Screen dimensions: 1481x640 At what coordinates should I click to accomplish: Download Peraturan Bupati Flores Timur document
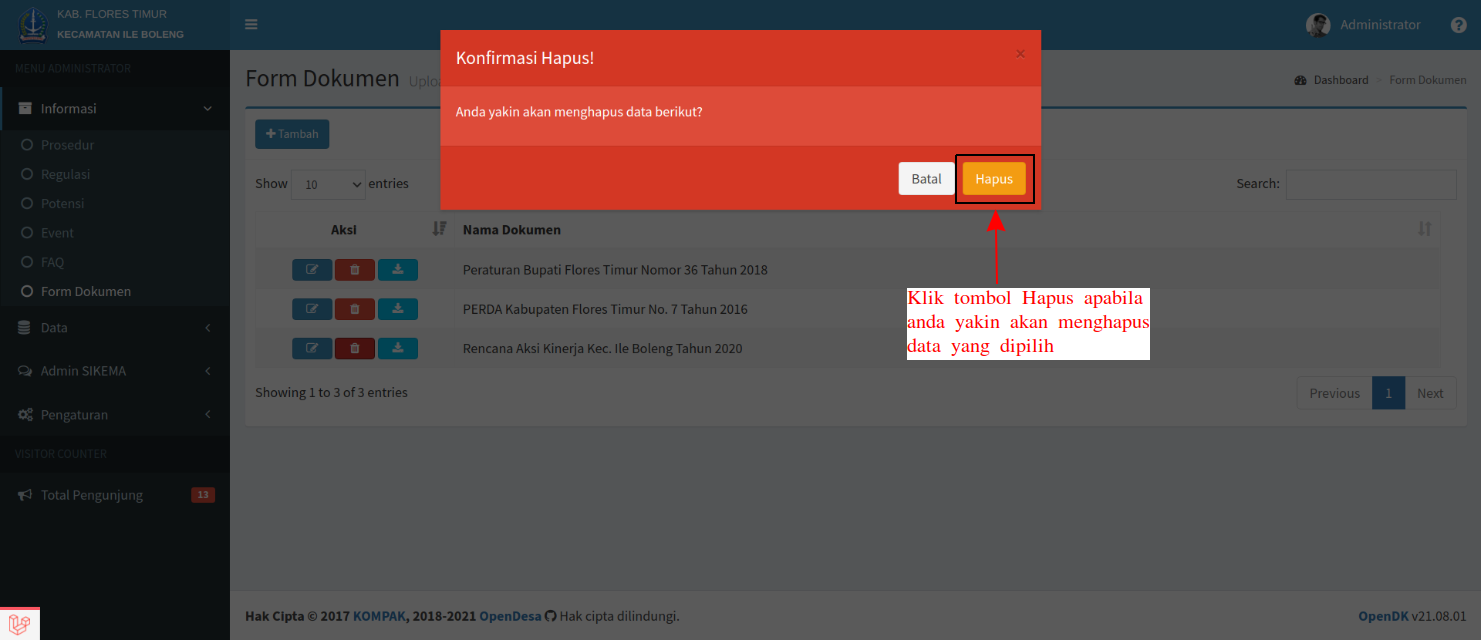[398, 269]
